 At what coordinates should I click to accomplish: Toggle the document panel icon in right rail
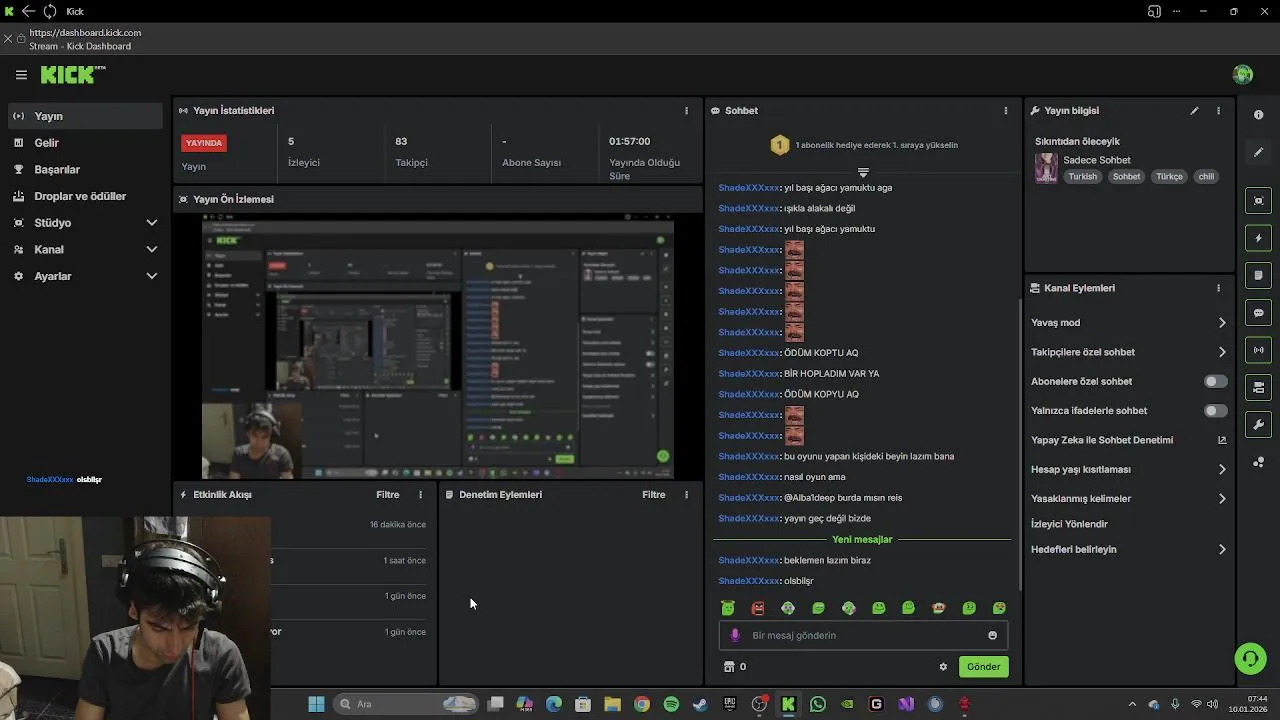click(x=1259, y=275)
